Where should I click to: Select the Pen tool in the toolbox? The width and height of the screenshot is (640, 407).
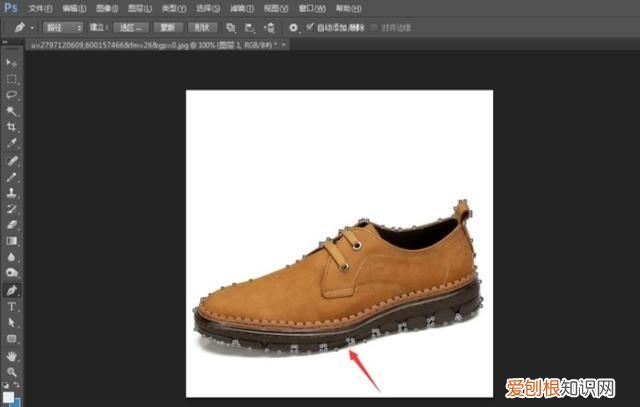click(11, 290)
